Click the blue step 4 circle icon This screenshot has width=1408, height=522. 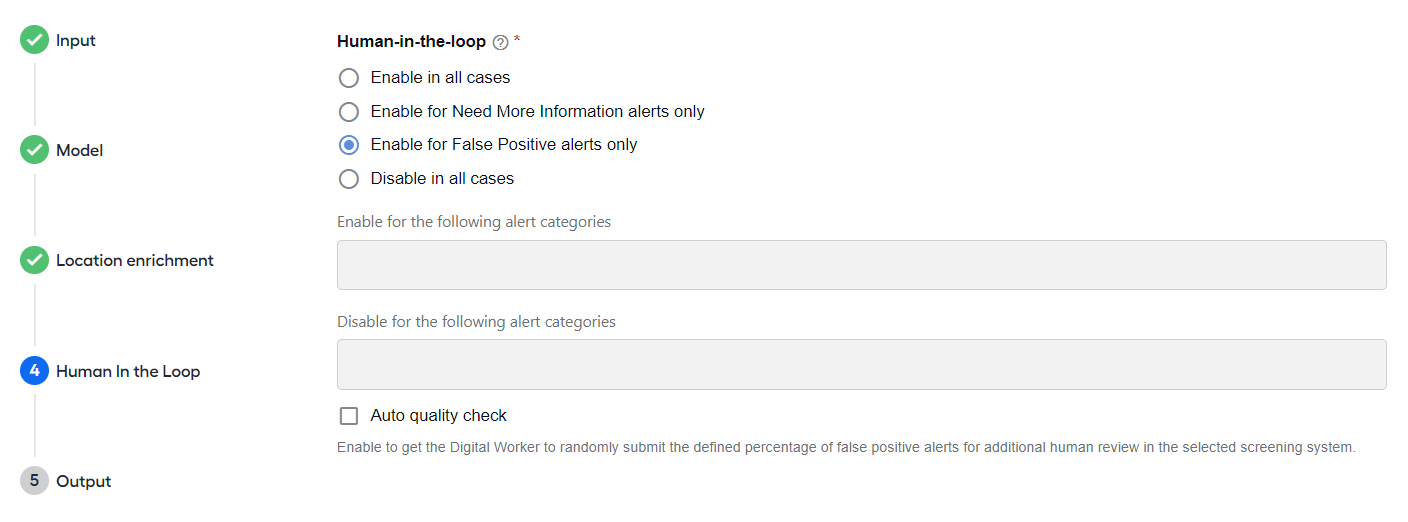click(x=34, y=371)
